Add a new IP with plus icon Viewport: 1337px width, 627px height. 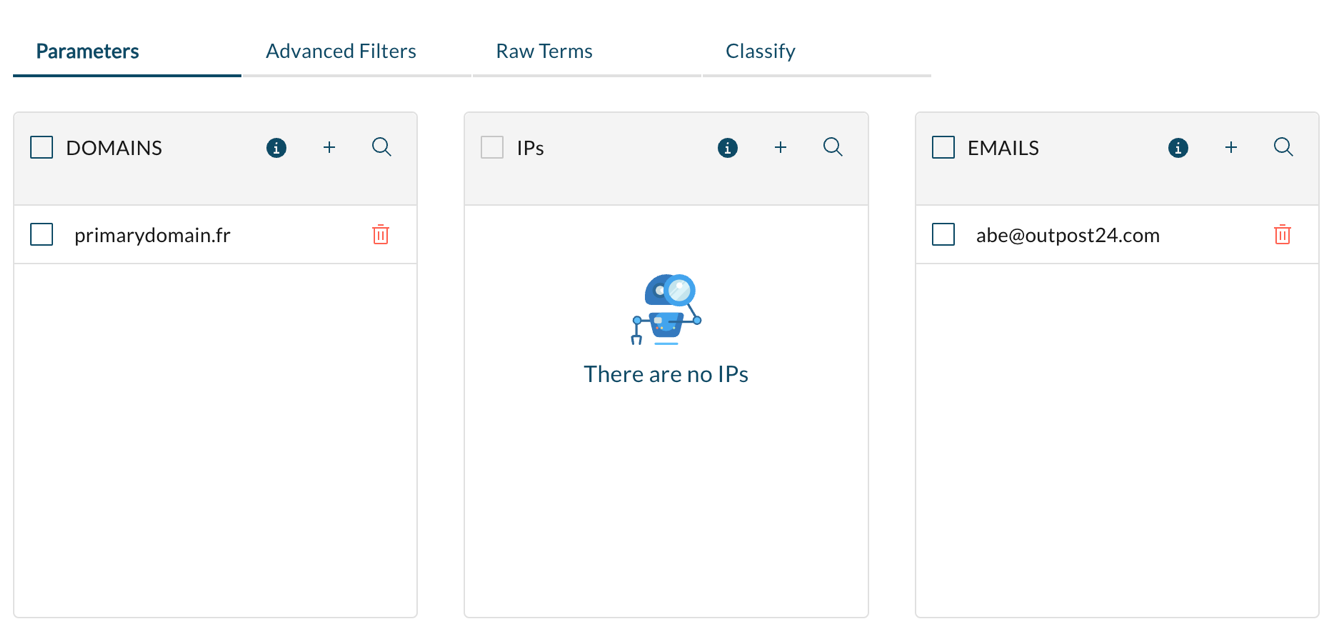tap(780, 148)
